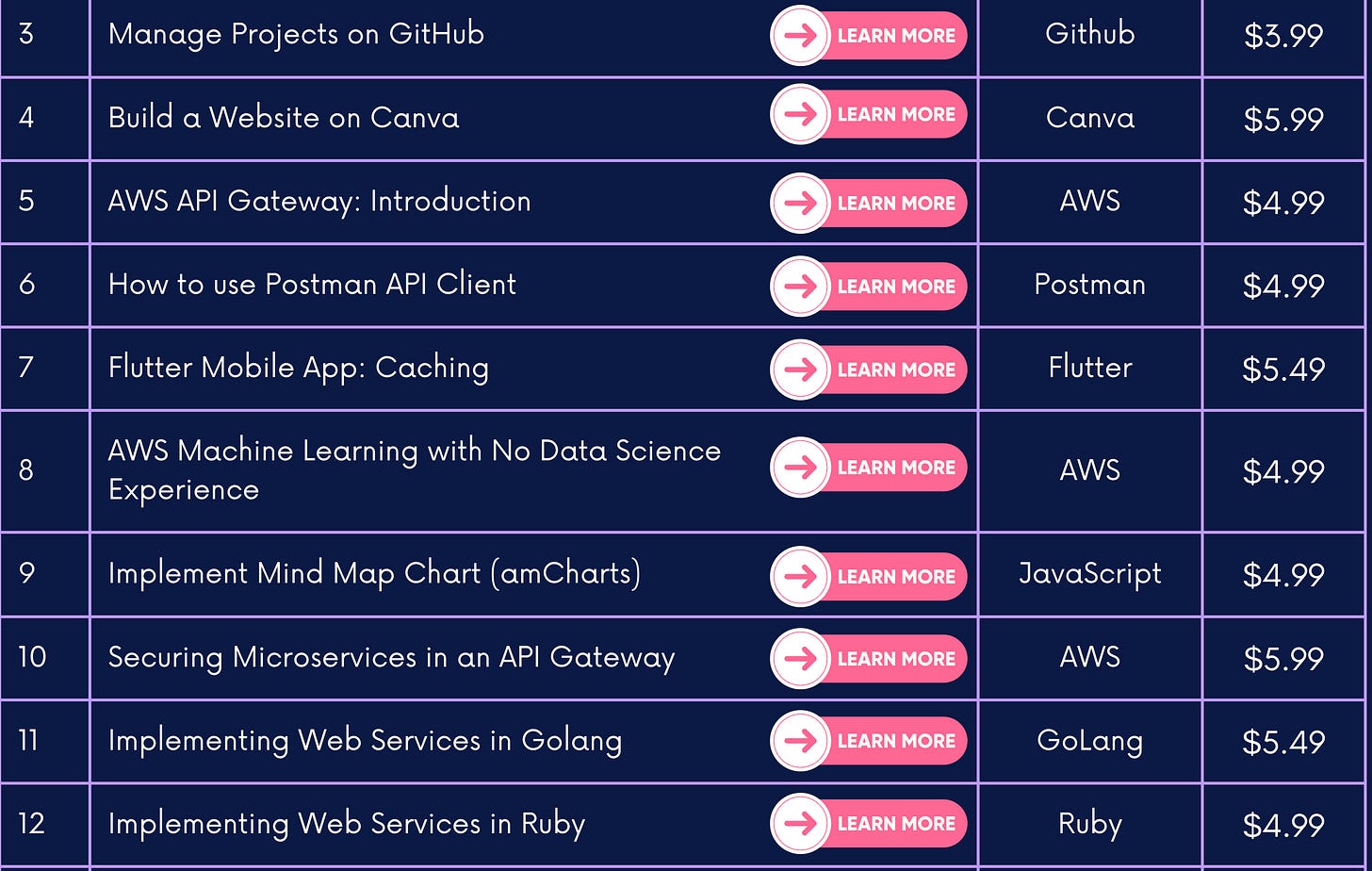Click row number 7

click(x=26, y=368)
